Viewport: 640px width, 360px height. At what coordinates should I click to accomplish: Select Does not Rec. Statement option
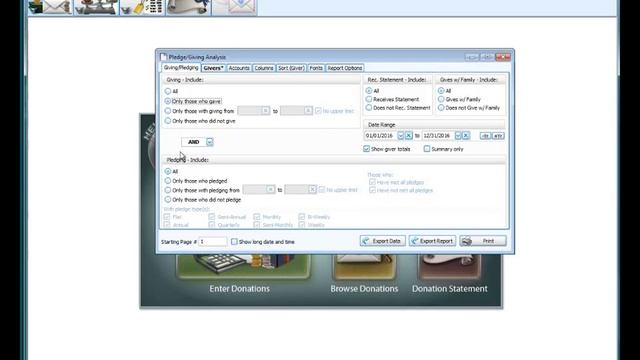tap(369, 108)
